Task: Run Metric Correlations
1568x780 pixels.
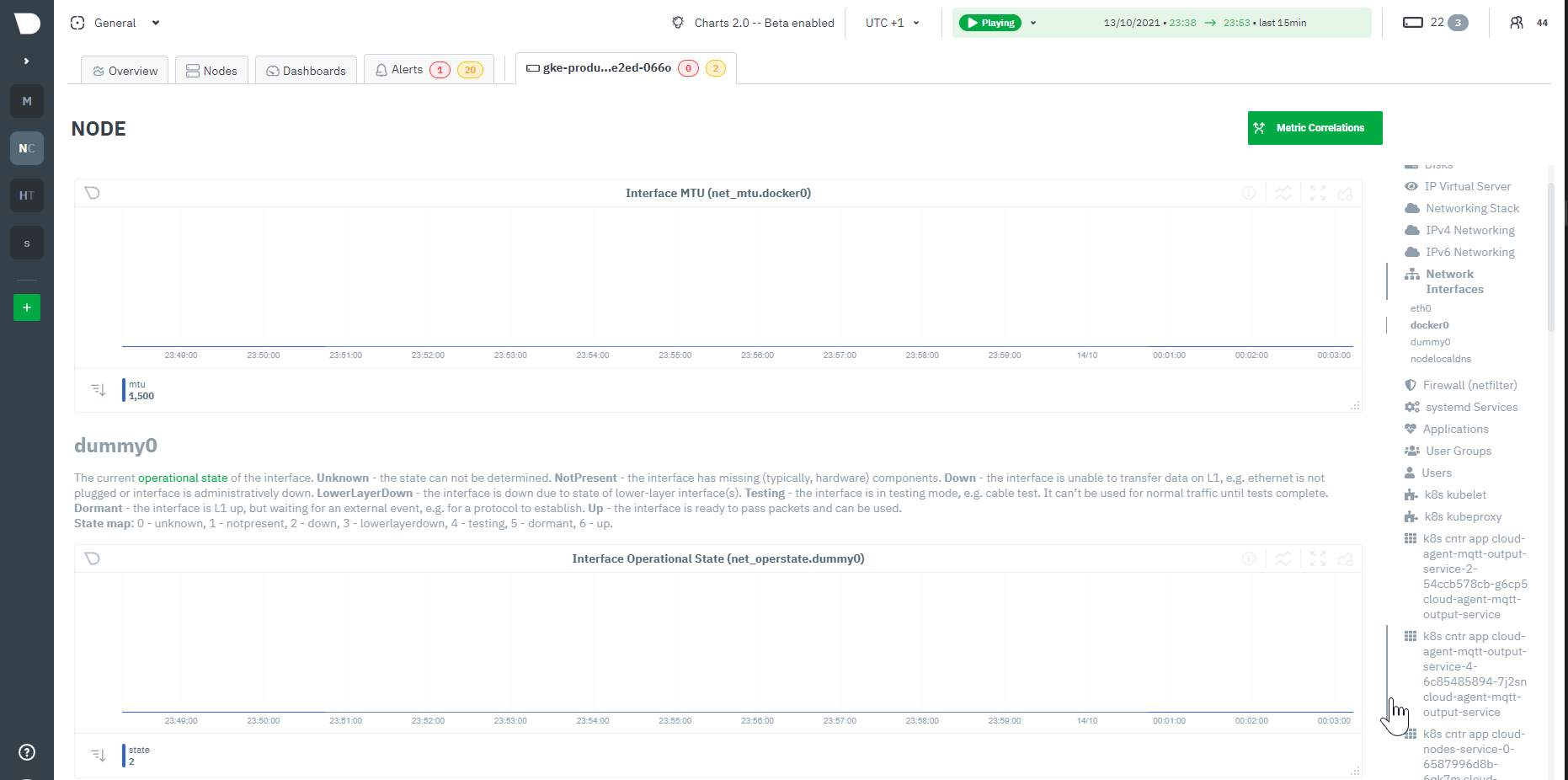Action: click(1315, 127)
